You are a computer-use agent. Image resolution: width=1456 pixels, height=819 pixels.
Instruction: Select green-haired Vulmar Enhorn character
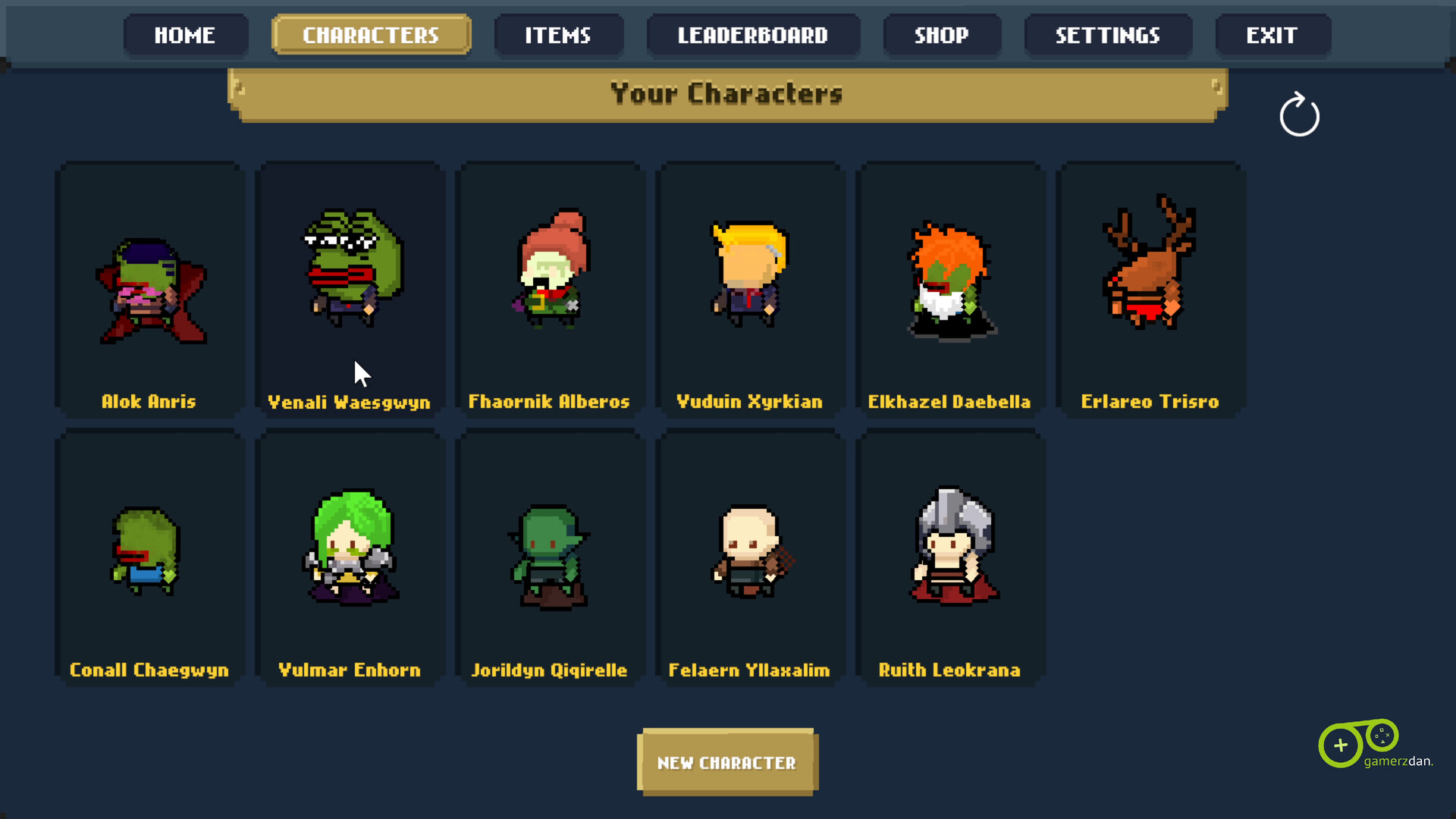point(350,557)
